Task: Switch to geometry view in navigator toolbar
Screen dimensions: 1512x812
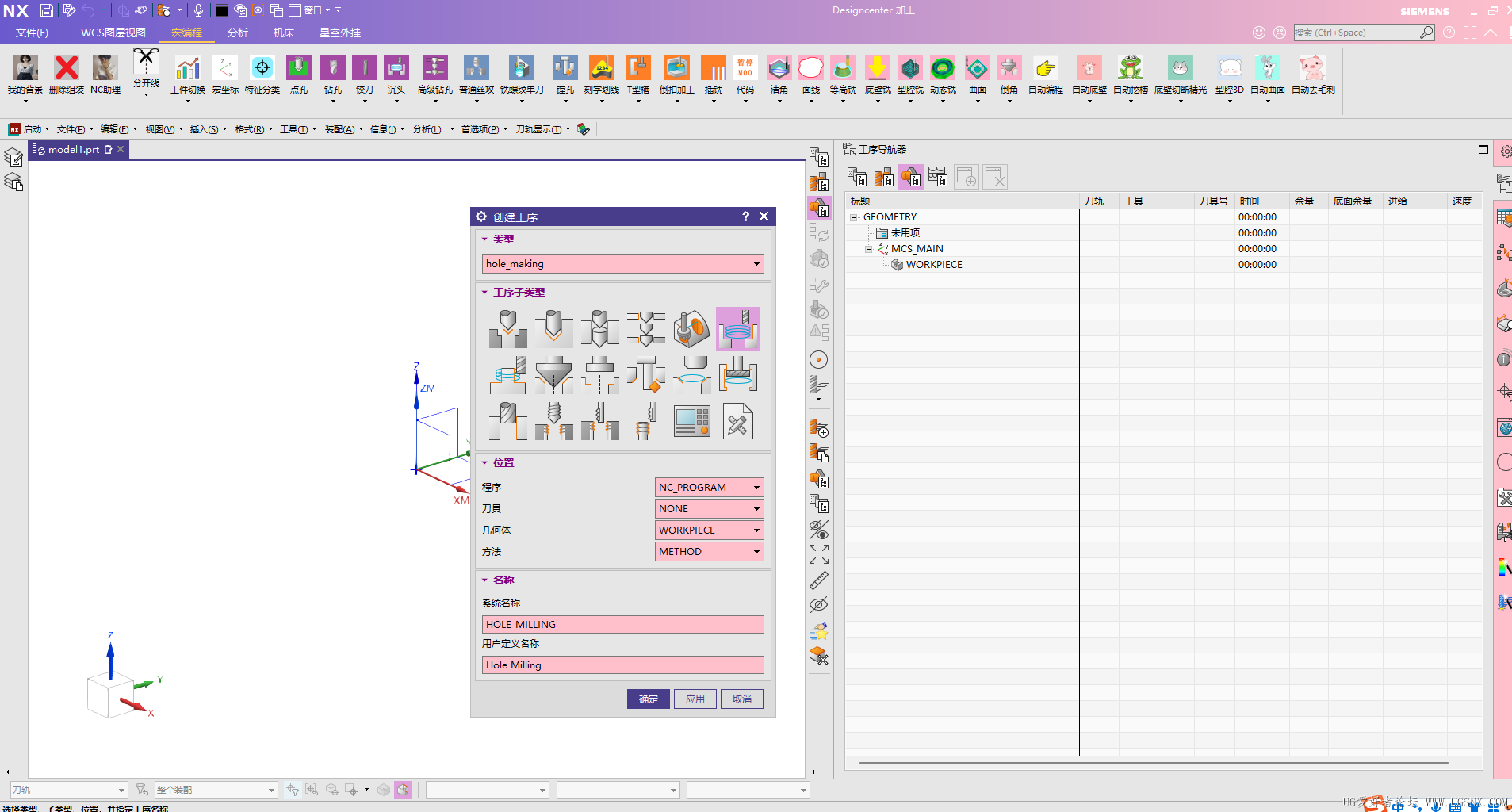Action: click(x=911, y=177)
